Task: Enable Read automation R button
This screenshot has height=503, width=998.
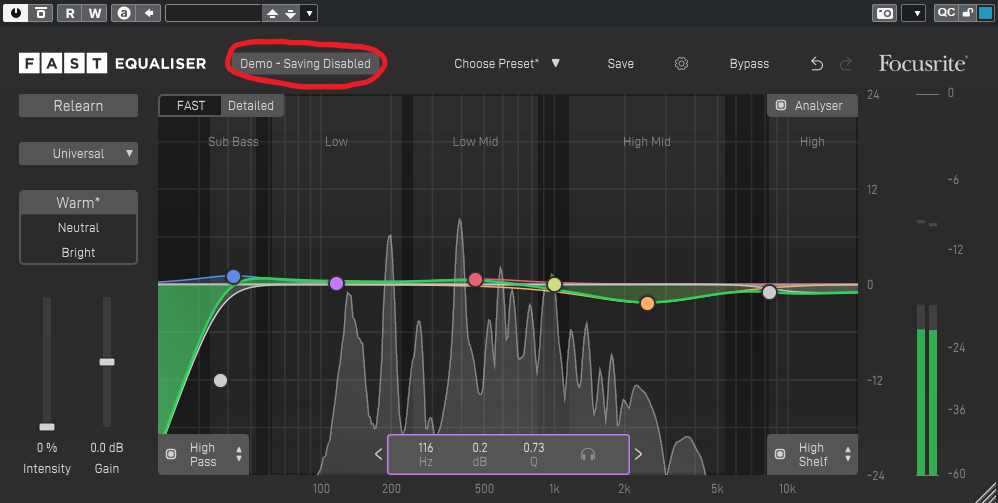Action: 69,13
